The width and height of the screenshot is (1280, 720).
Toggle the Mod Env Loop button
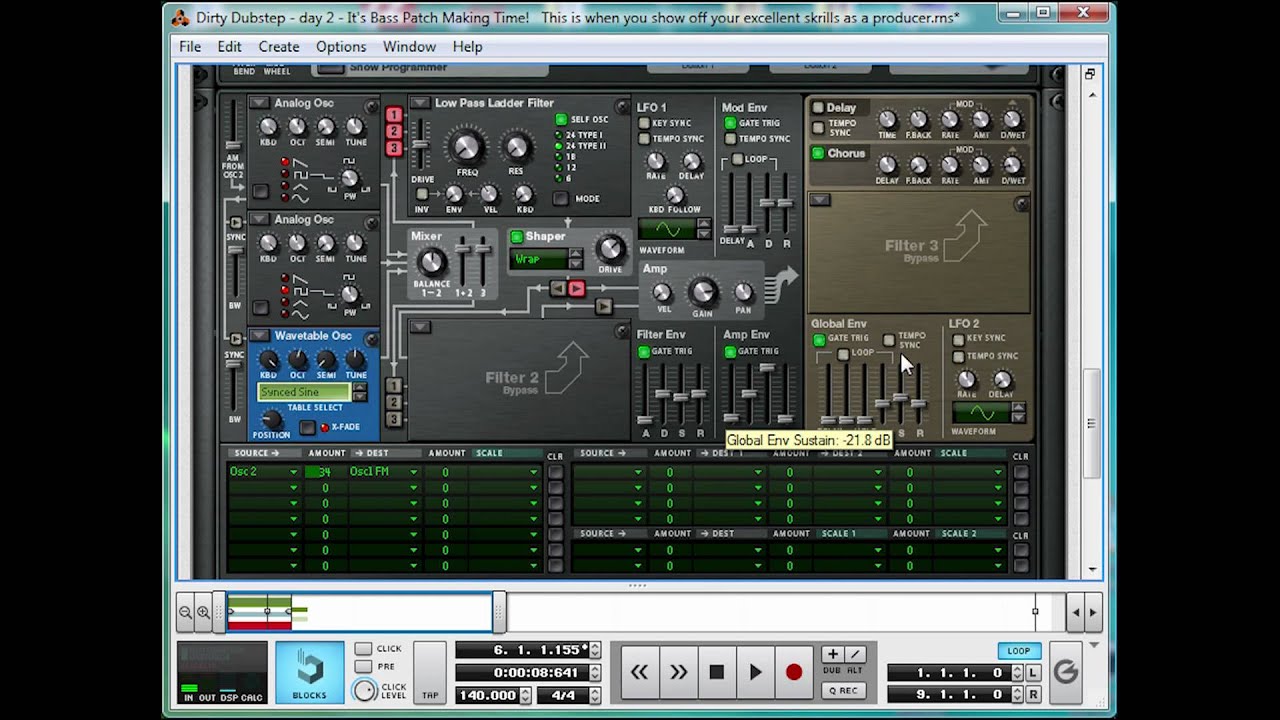[738, 159]
